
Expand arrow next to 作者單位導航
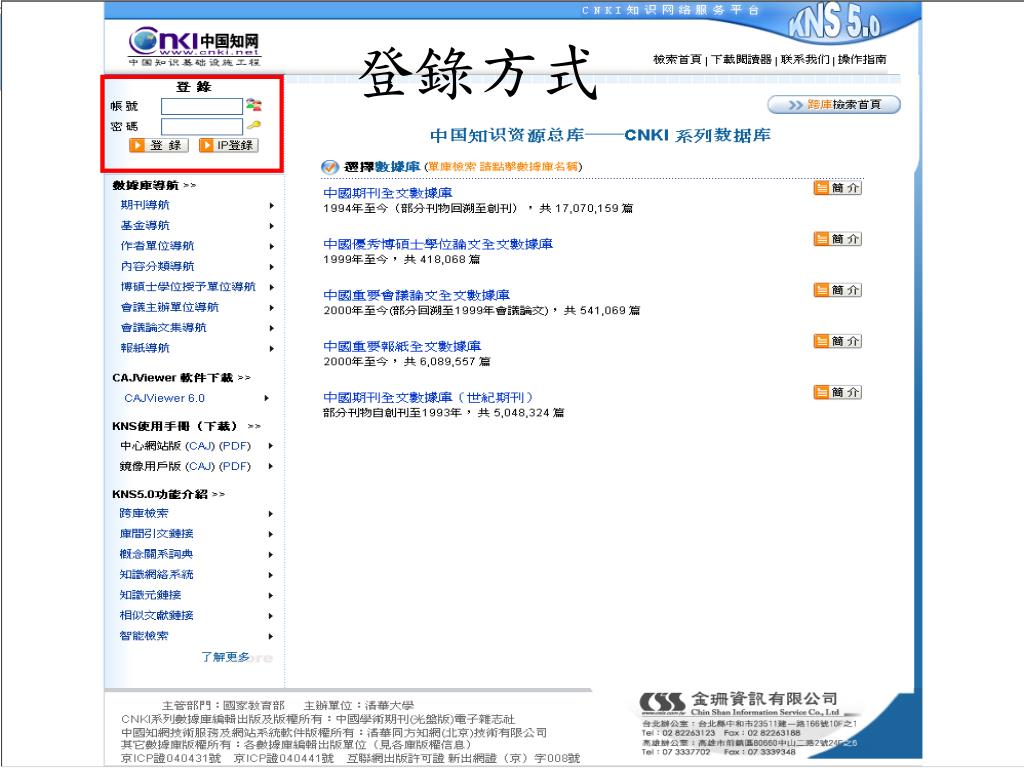coord(272,246)
